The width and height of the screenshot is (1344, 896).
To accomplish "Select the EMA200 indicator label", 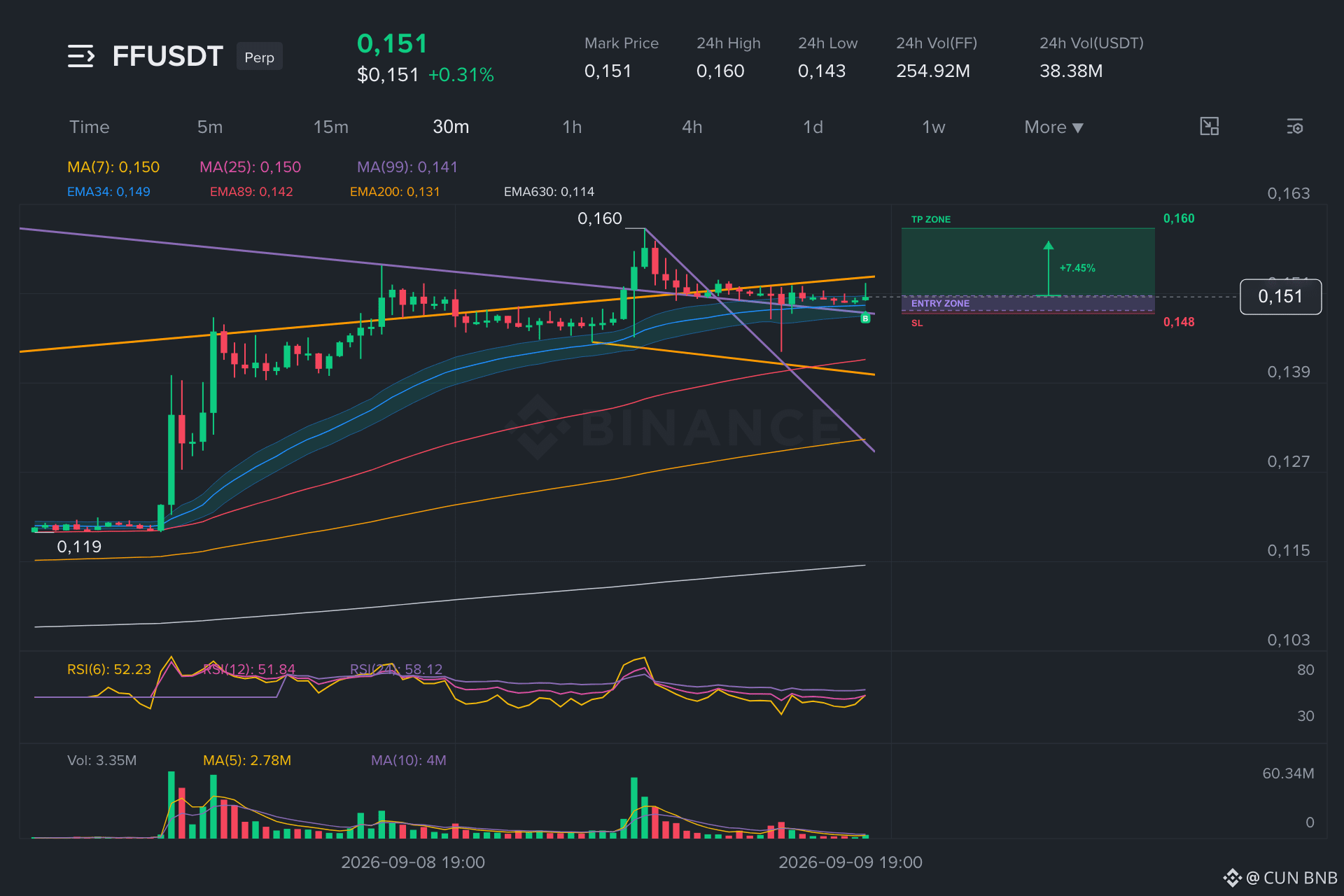I will pos(395,192).
